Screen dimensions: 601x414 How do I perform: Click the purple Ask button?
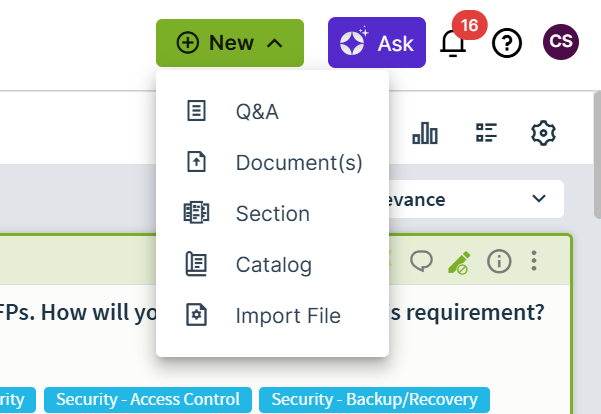(x=377, y=43)
